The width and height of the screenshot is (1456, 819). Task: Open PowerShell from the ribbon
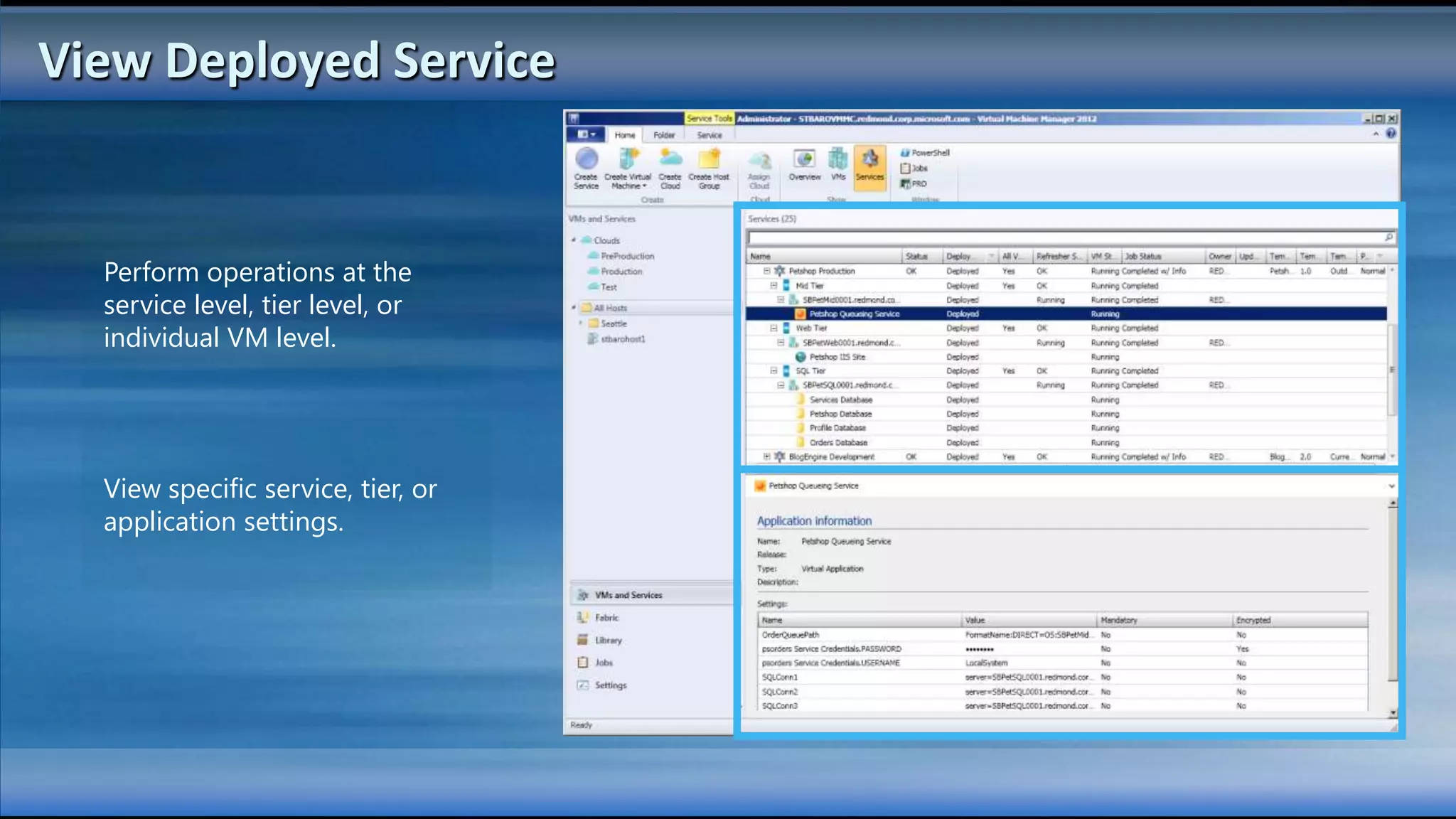click(x=925, y=153)
